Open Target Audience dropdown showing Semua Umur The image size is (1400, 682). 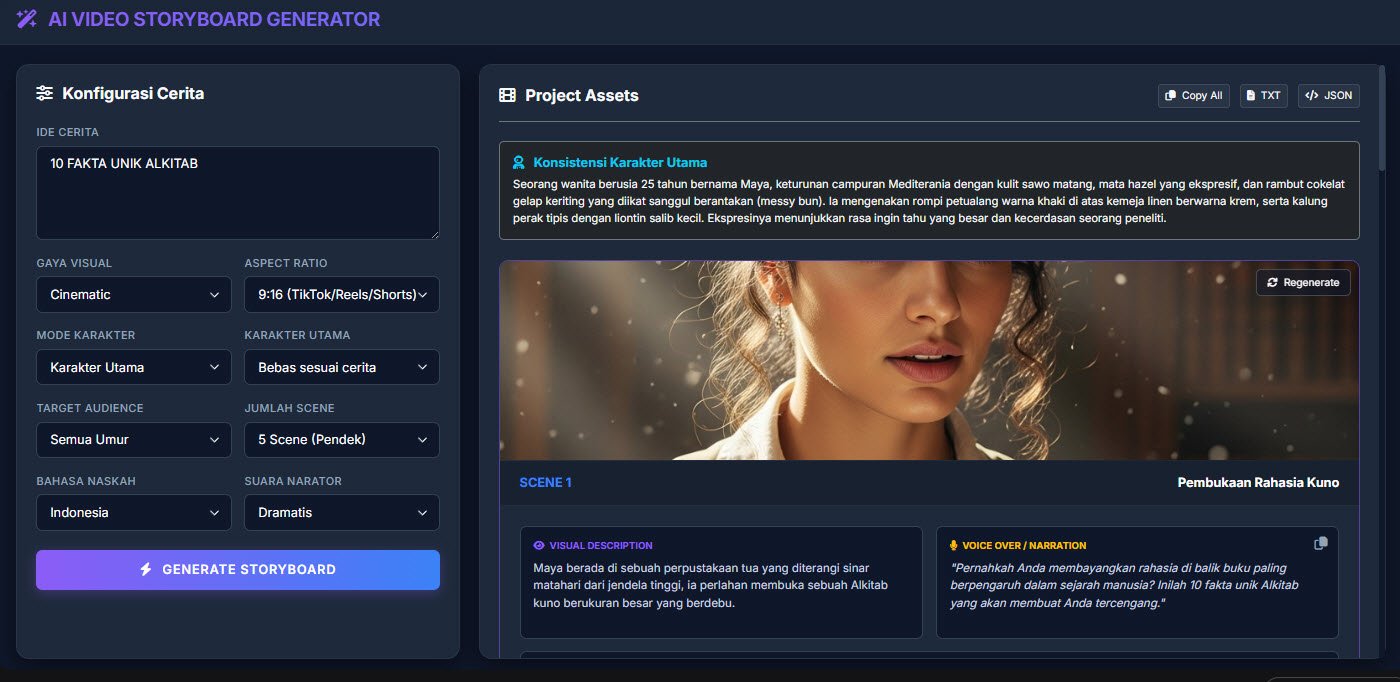point(134,440)
